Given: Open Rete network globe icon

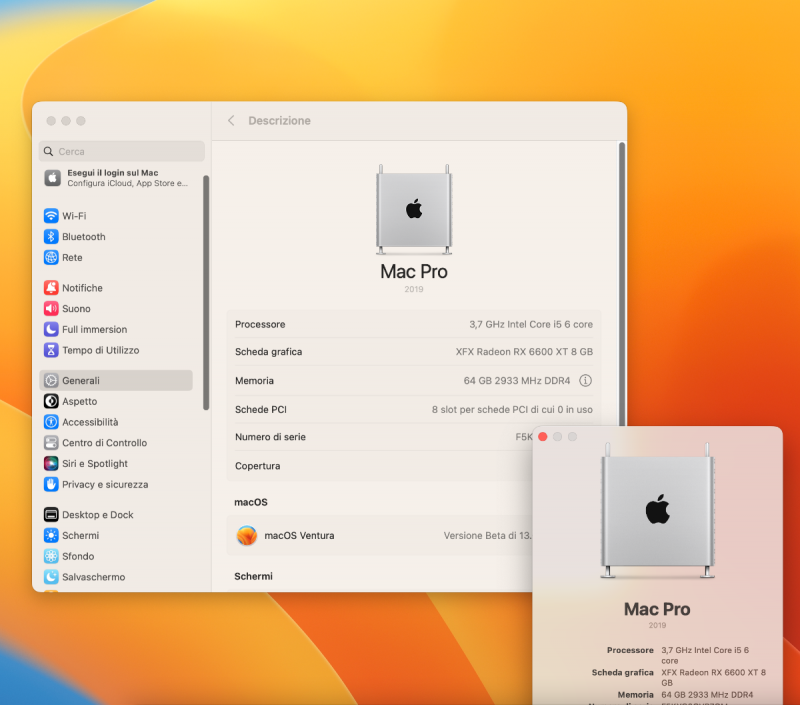Looking at the screenshot, I should pyautogui.click(x=51, y=258).
